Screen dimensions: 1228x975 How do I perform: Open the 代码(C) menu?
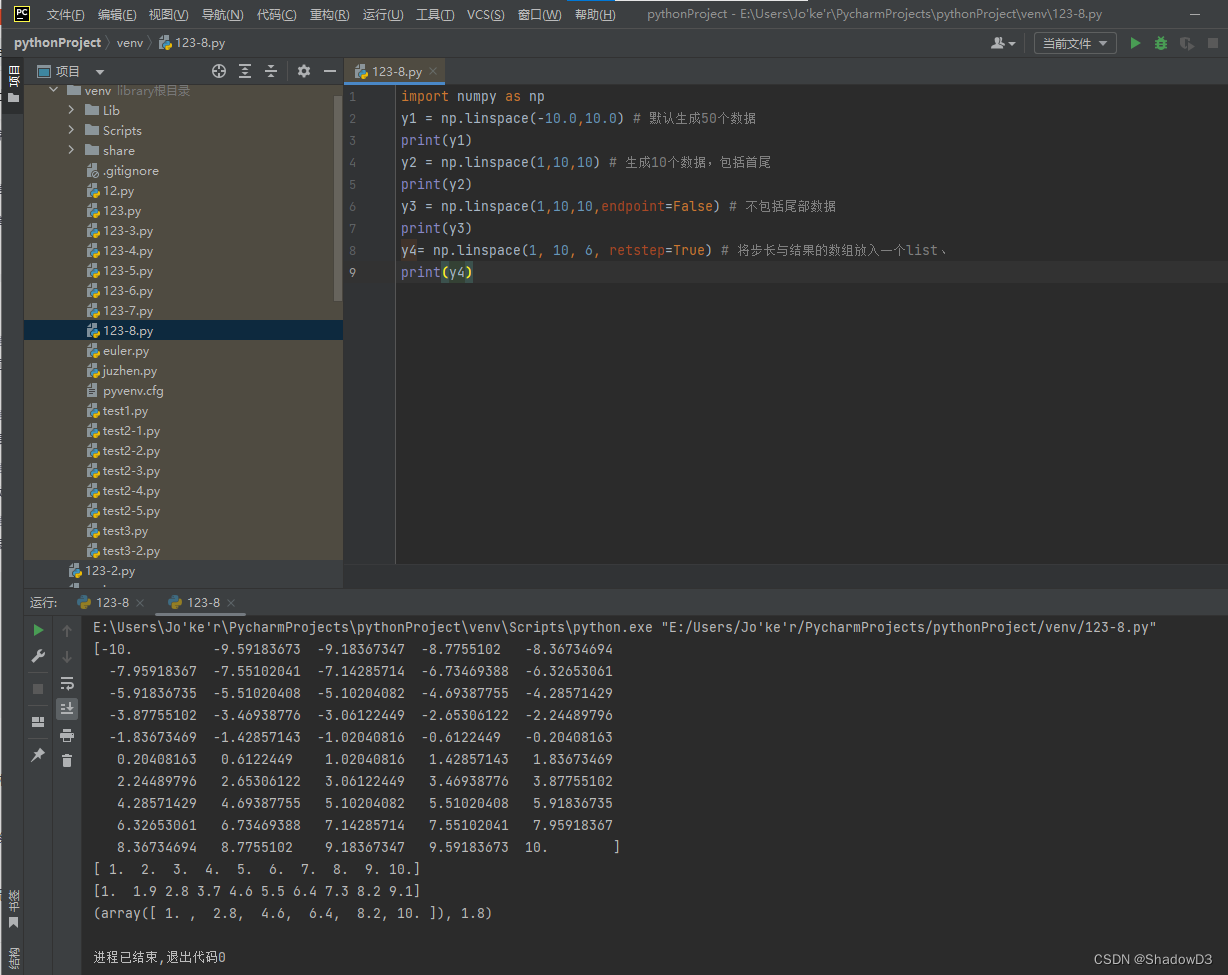[x=277, y=15]
